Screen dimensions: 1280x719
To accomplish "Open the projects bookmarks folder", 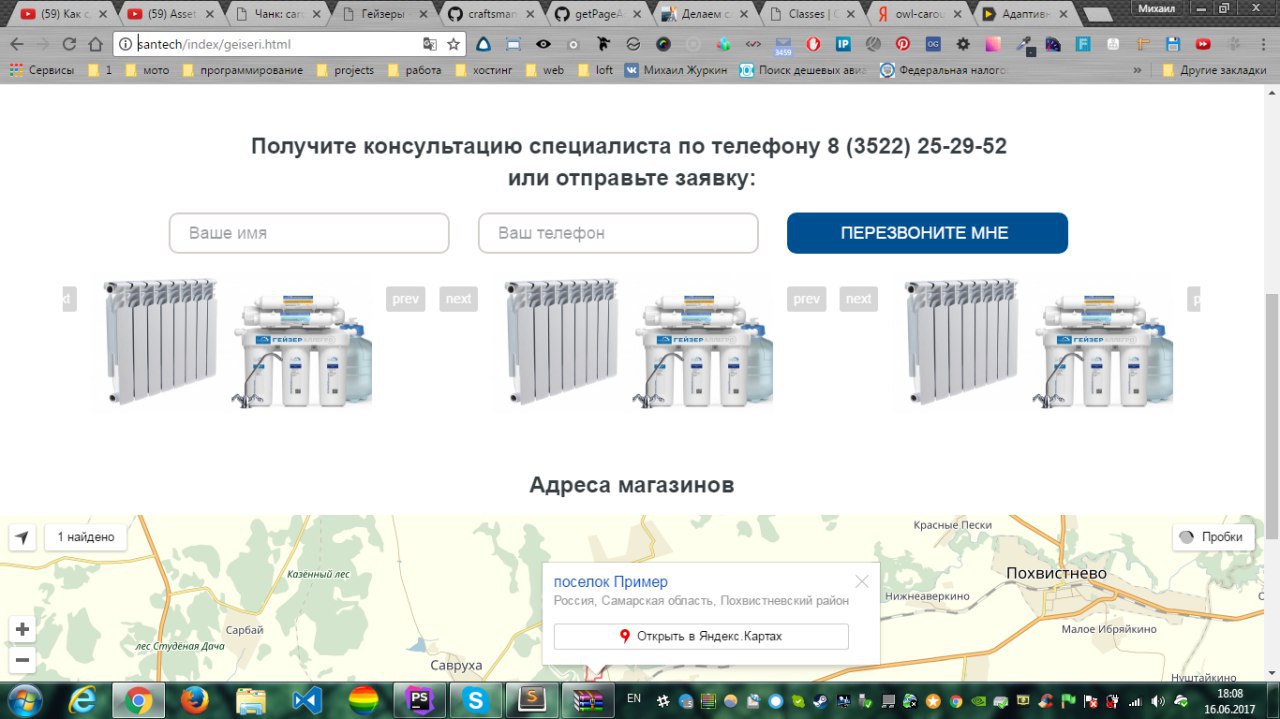I will 345,70.
